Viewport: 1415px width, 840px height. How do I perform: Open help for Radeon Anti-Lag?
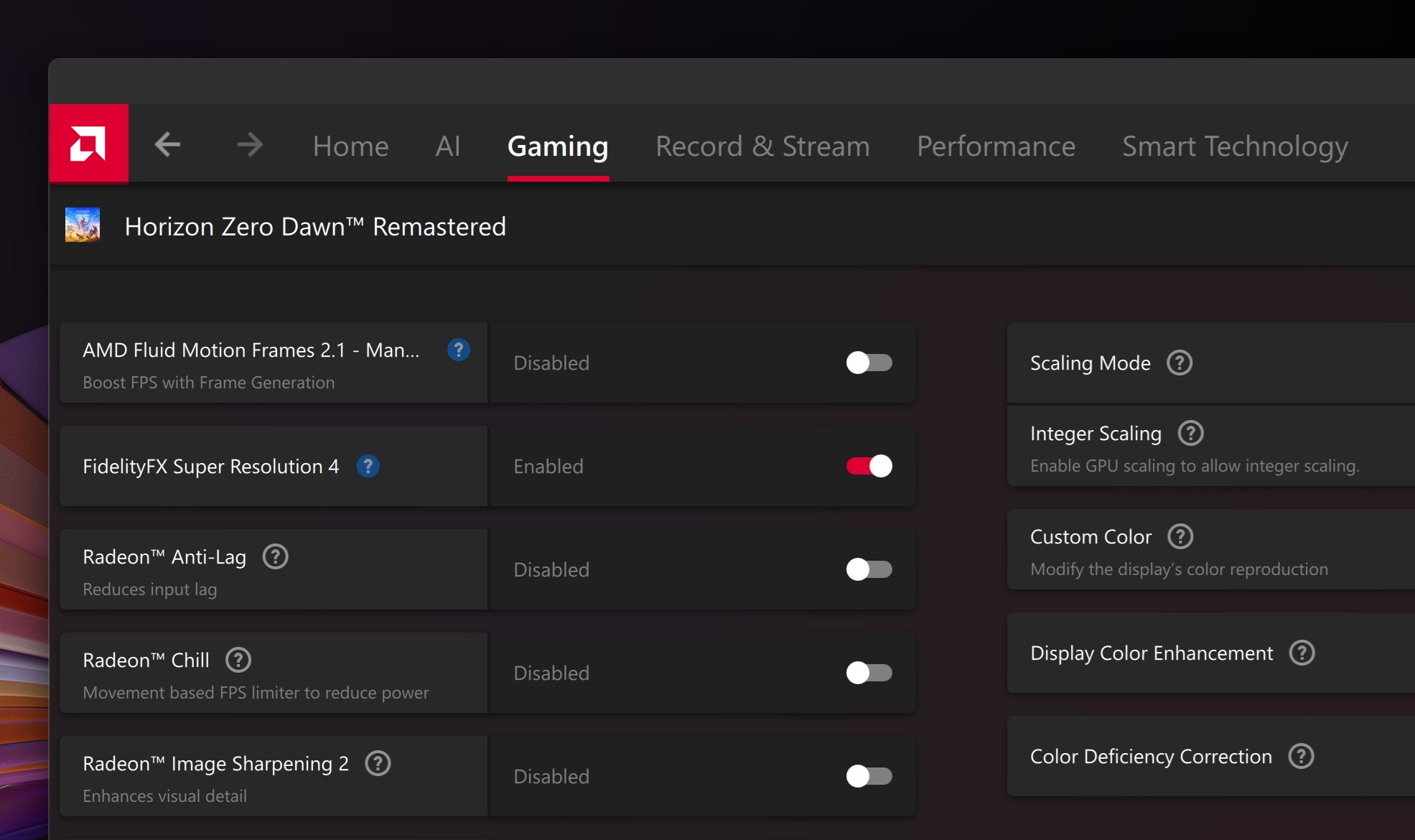(x=275, y=556)
